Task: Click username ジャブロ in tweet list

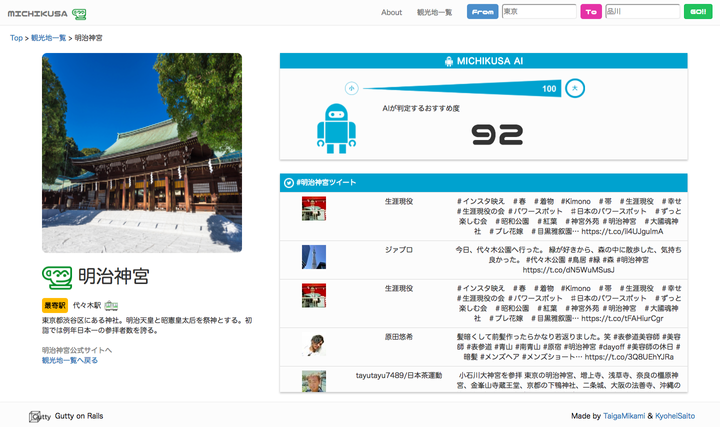Action: click(x=399, y=250)
